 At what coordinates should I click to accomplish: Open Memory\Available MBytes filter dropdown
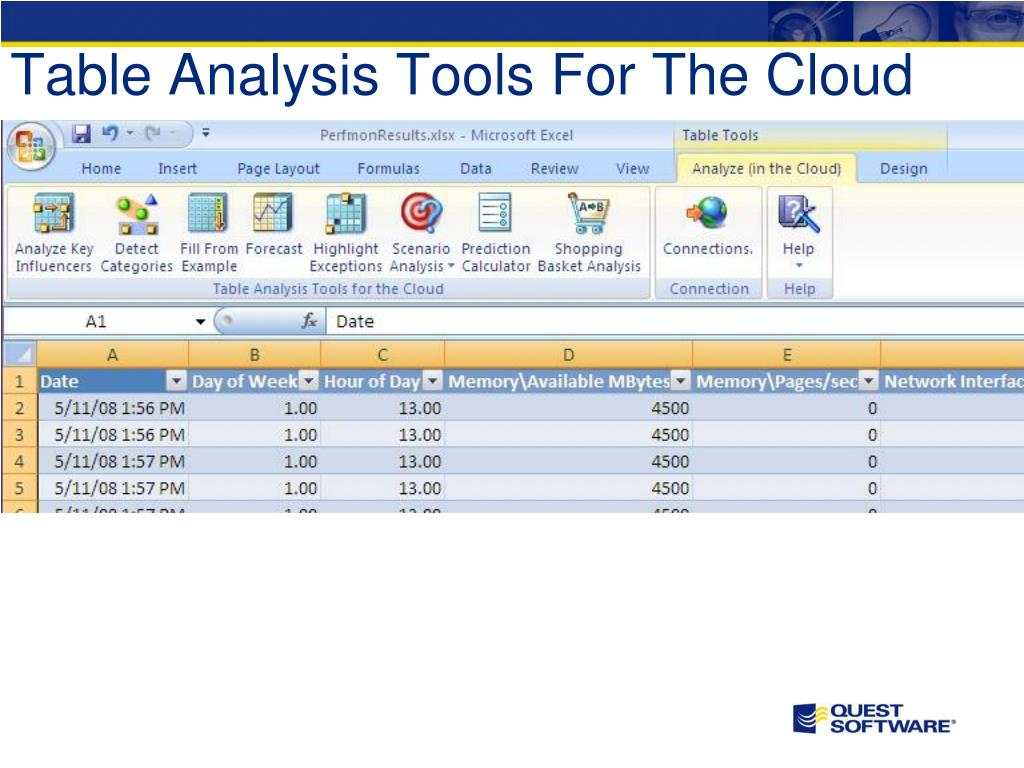(680, 381)
